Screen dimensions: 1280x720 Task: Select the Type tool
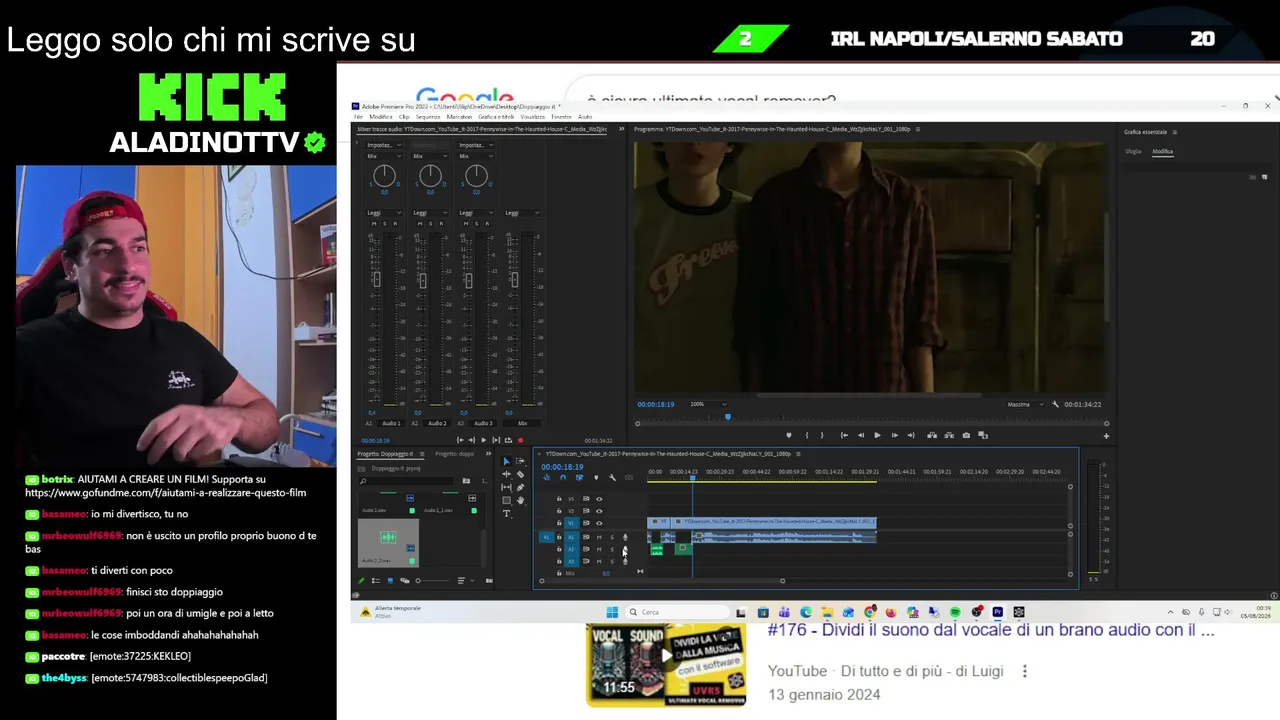(506, 513)
